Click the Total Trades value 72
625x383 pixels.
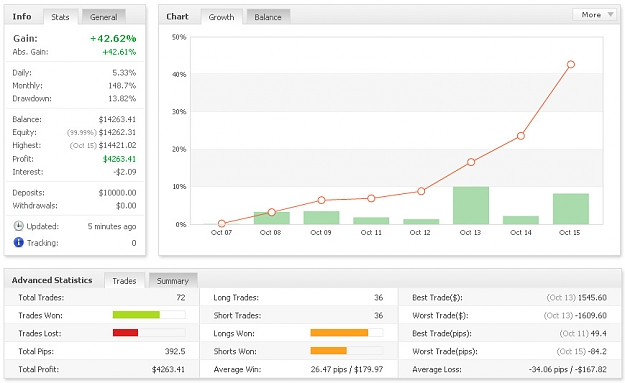pos(181,297)
